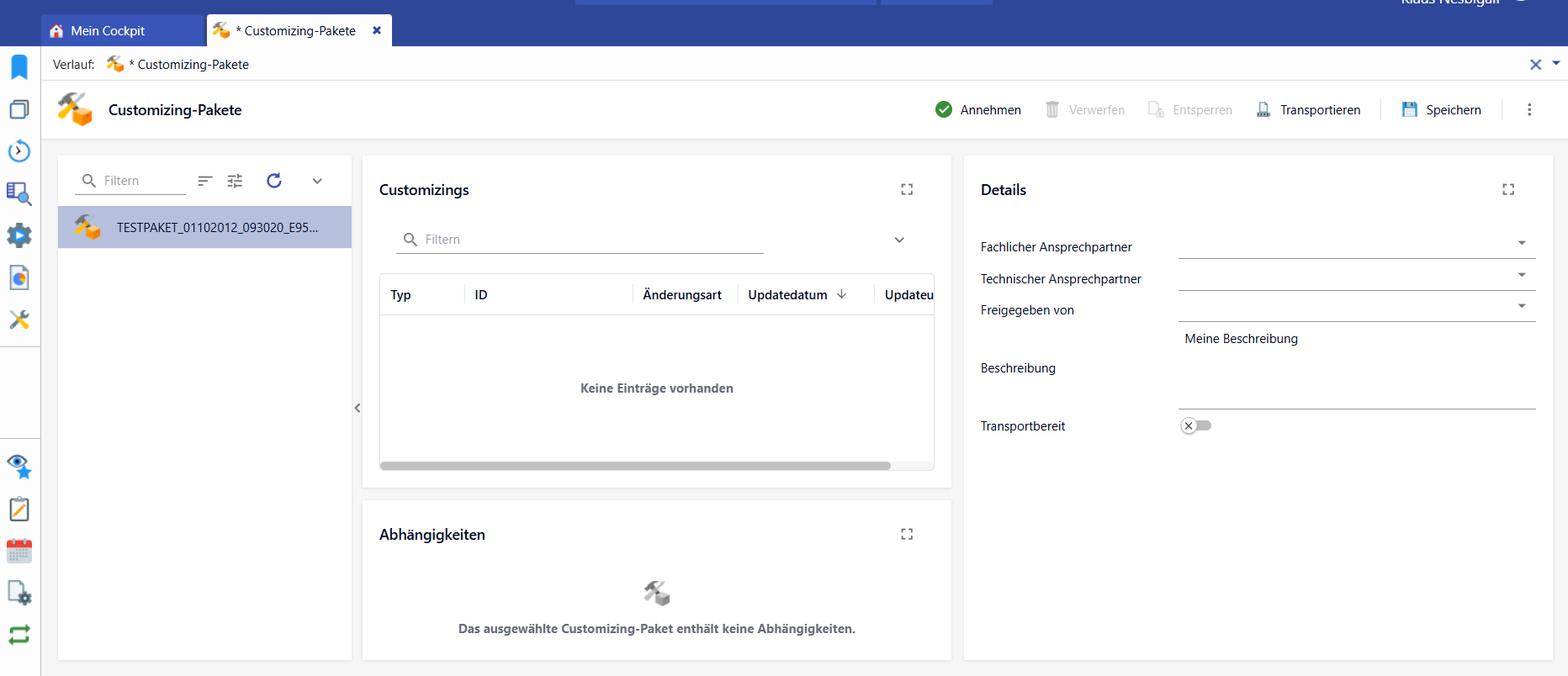
Task: Open the bookmark icon in left sidebar
Action: pos(19,67)
